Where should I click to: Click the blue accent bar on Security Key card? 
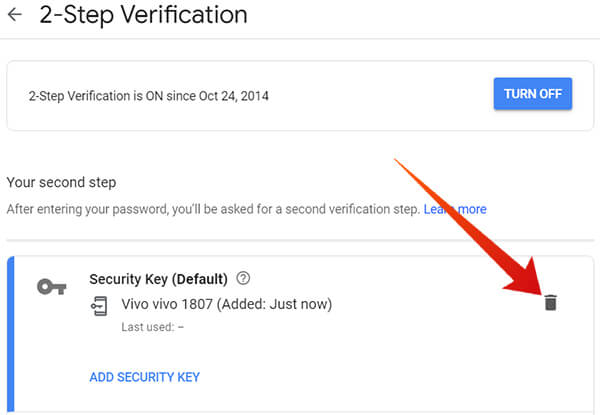pyautogui.click(x=11, y=335)
